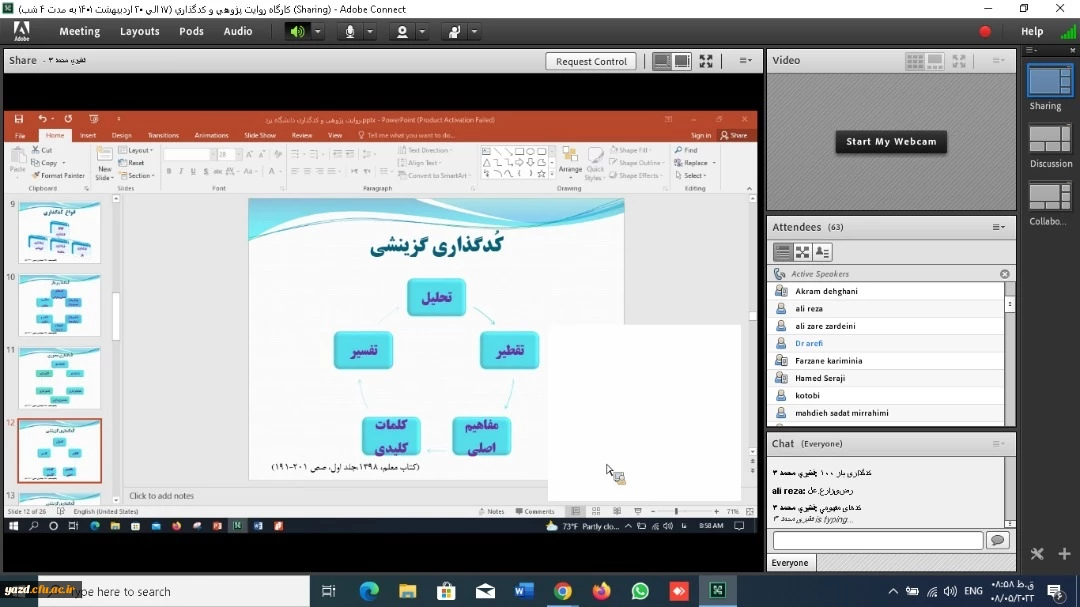Click the add new layout plus icon
The height and width of the screenshot is (607, 1080).
coord(1064,553)
